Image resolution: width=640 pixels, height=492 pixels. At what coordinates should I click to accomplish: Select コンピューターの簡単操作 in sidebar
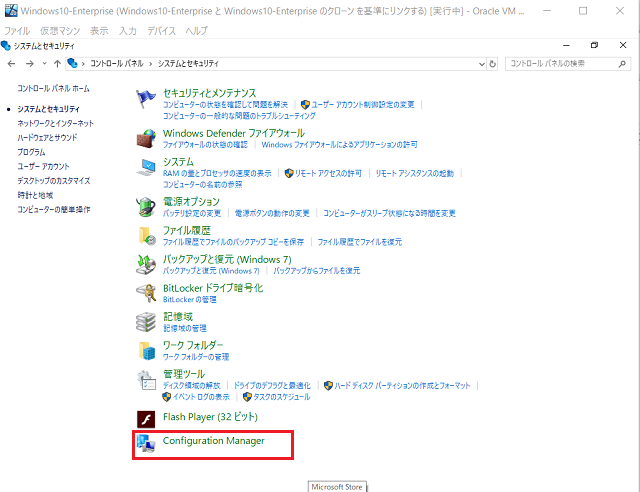[x=54, y=209]
